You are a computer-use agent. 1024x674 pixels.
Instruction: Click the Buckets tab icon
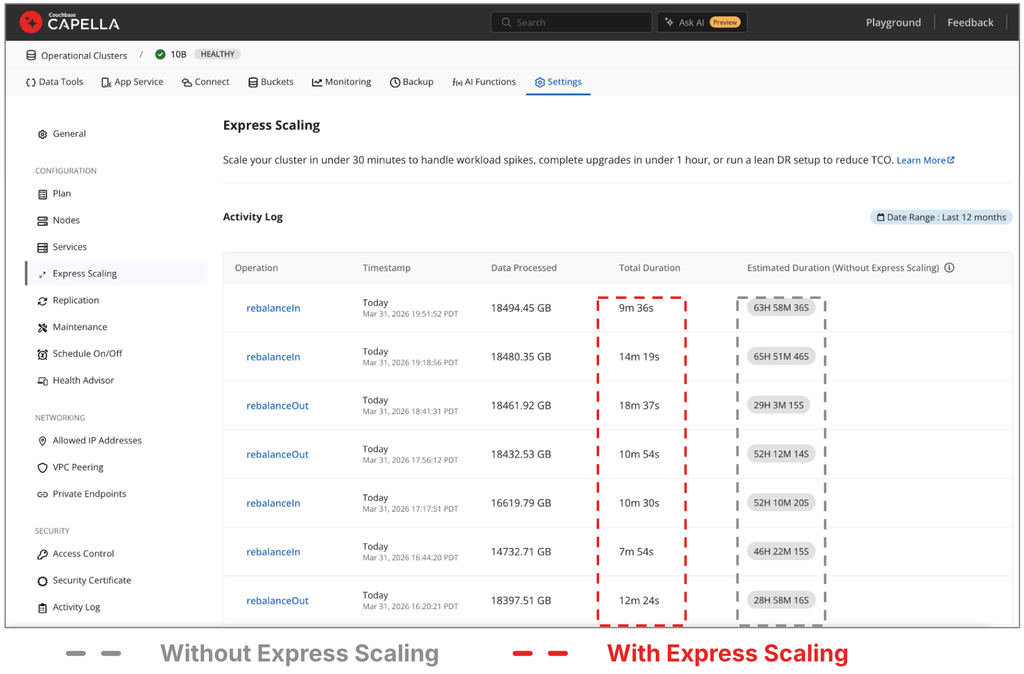253,82
